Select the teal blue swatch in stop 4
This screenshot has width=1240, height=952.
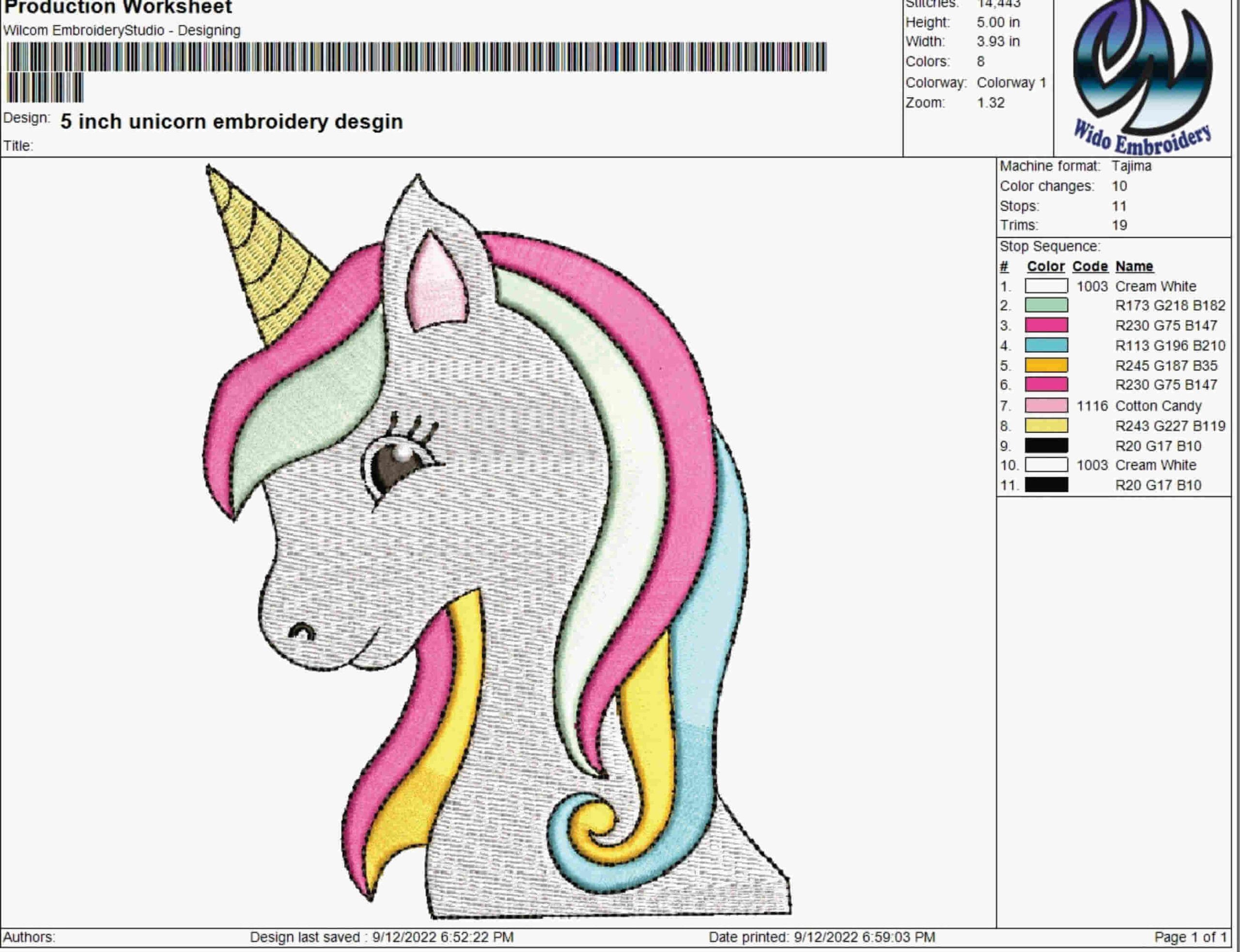coord(1046,345)
